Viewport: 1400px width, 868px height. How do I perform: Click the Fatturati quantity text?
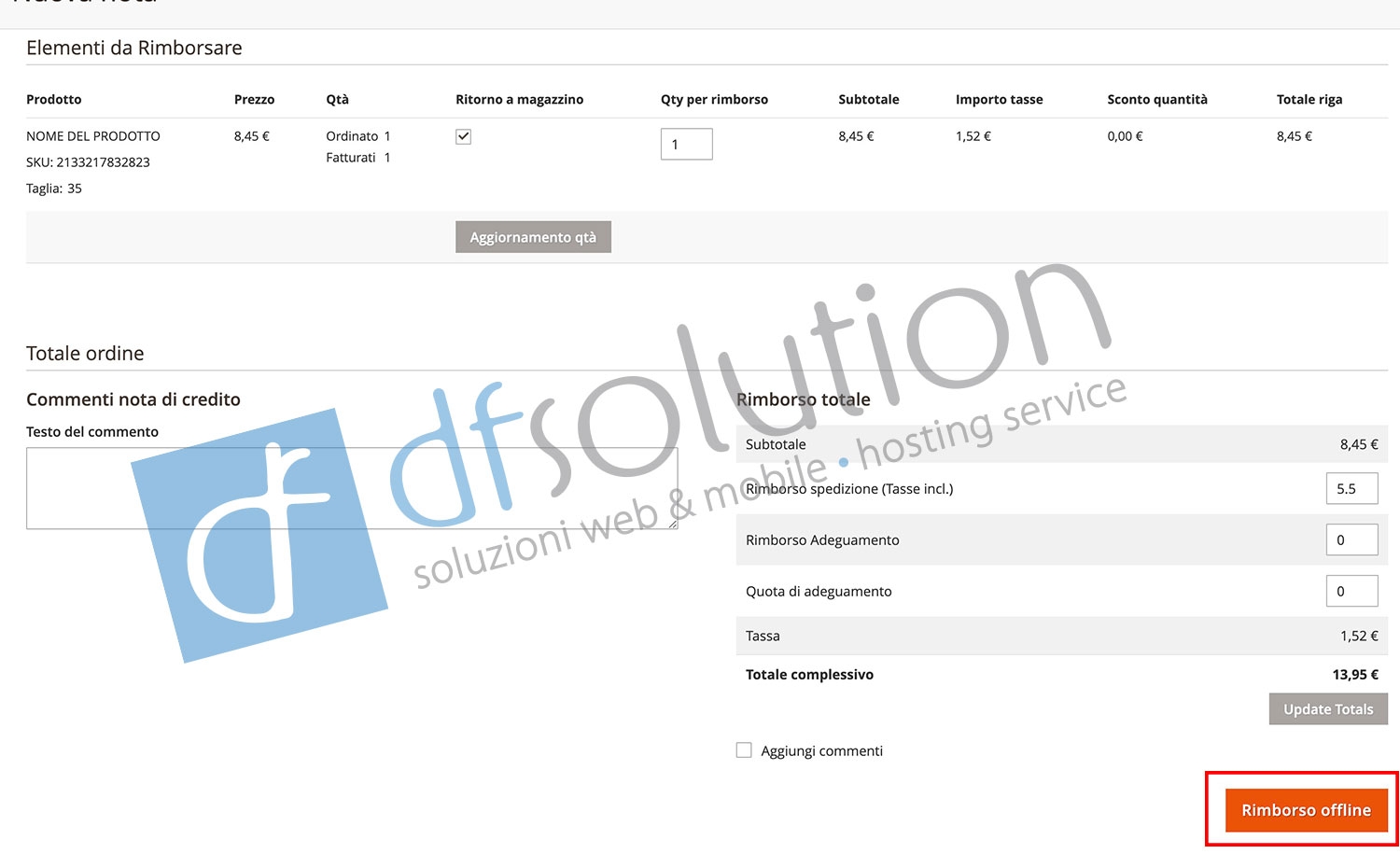[x=358, y=158]
